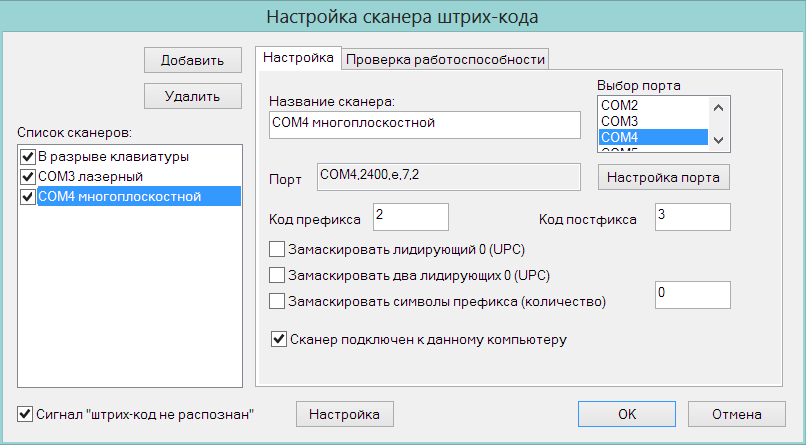Image resolution: width=806 pixels, height=445 pixels.
Task: Enable Замаскировать два лидирующих 0 (UPC)
Action: click(x=277, y=275)
